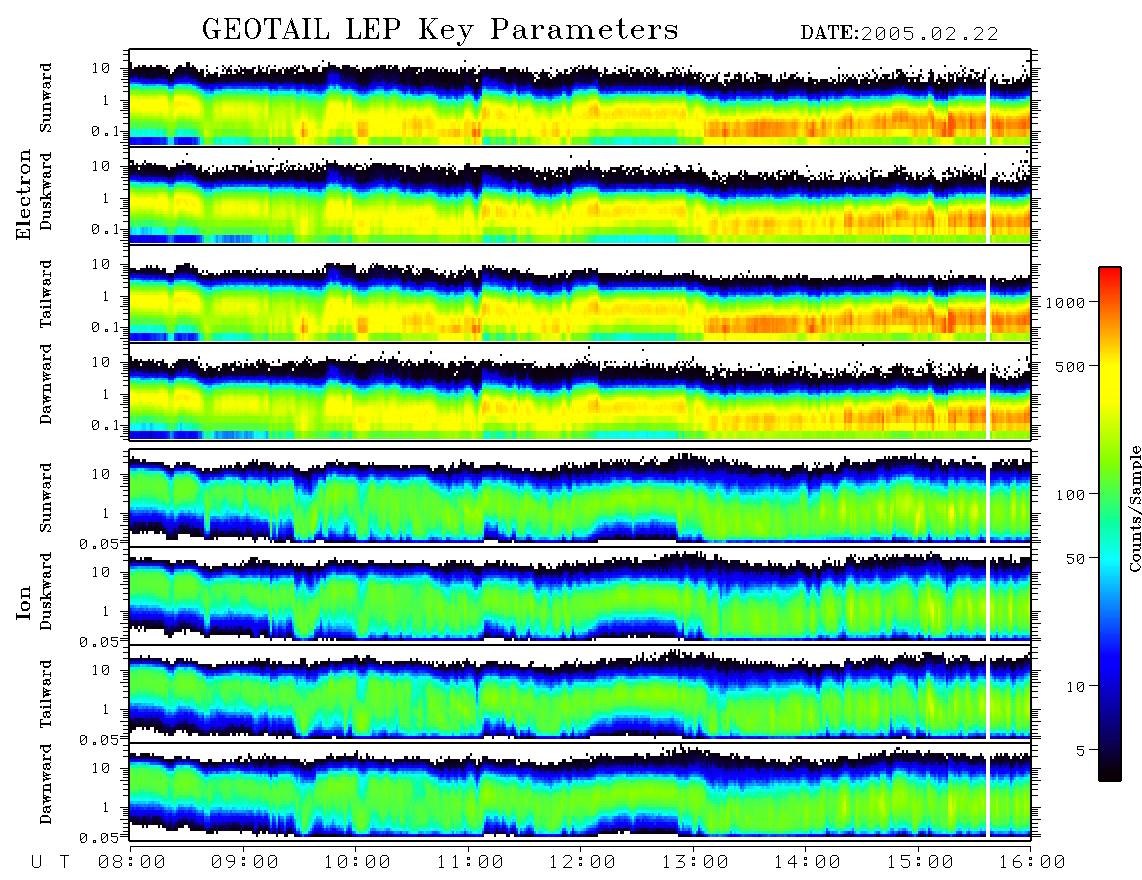Select the Ion Dawnward panel label

(46, 784)
